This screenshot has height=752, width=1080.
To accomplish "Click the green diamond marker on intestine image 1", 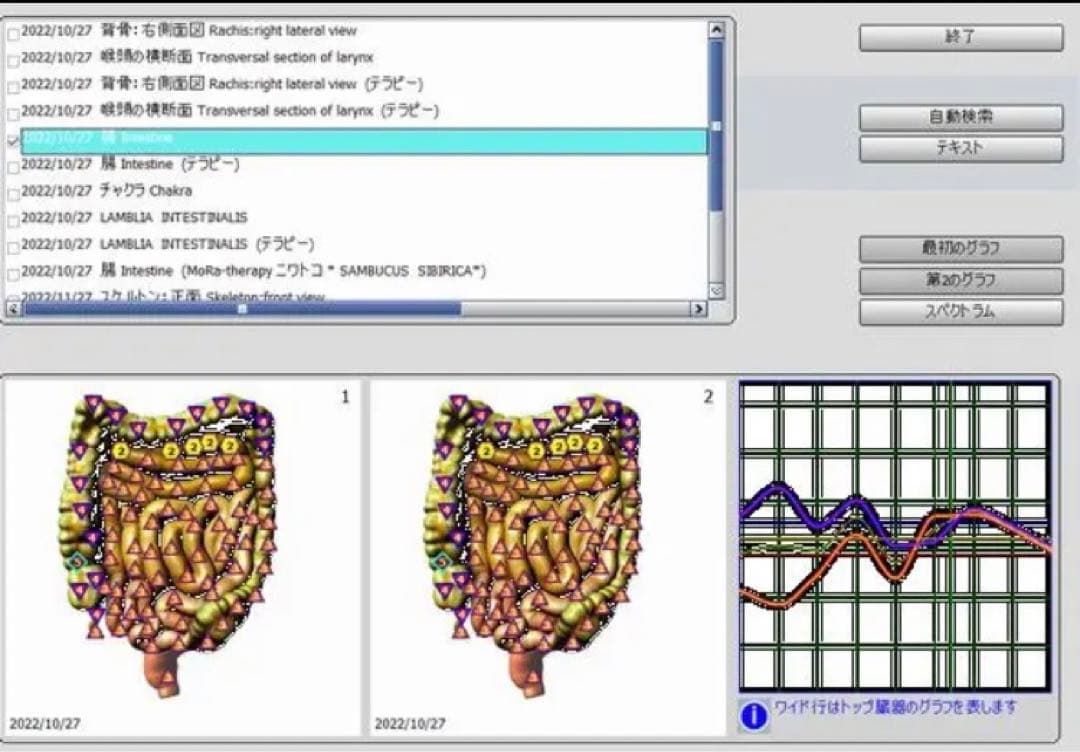I will pos(75,563).
